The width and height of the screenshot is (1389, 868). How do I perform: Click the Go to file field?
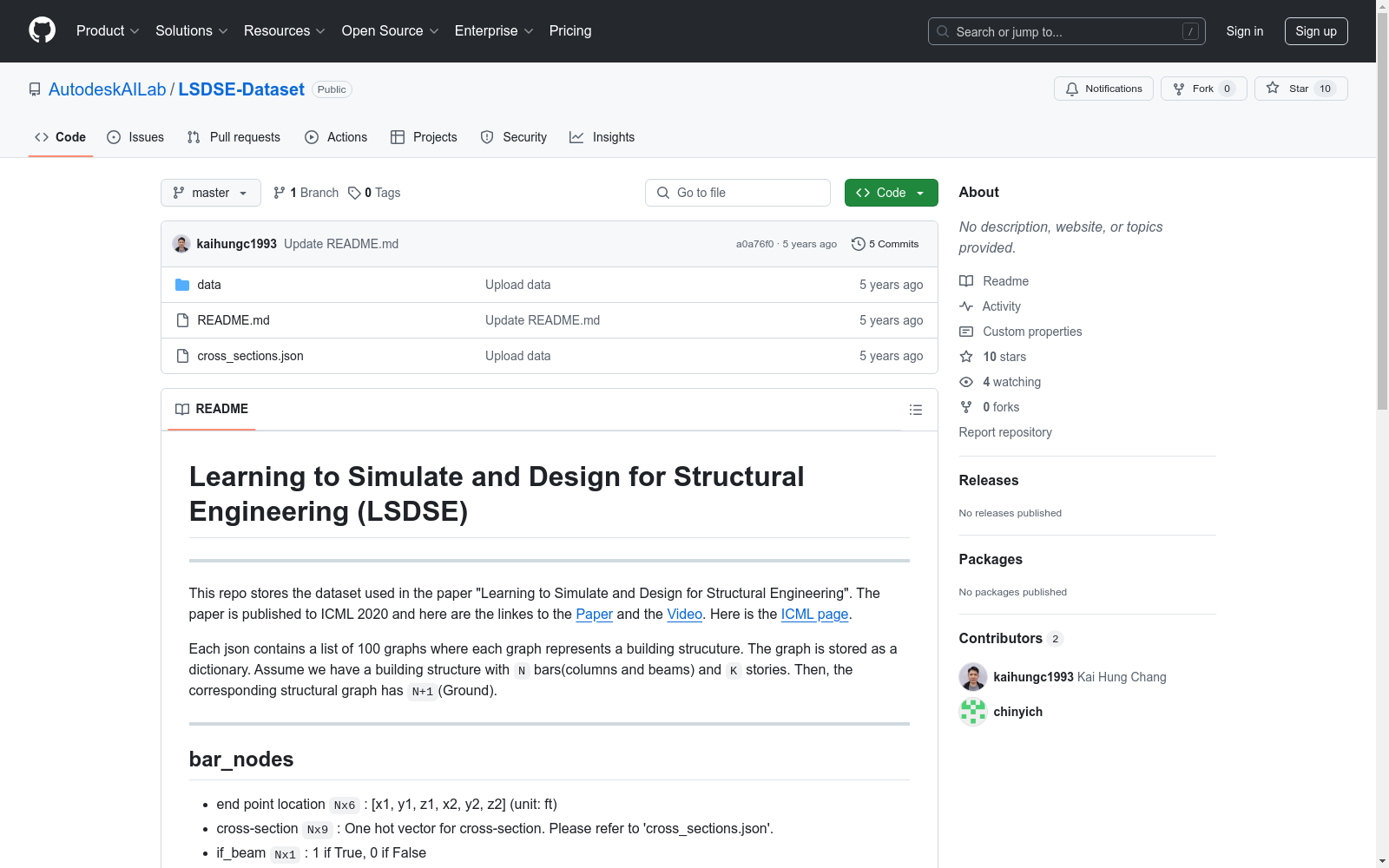[738, 193]
